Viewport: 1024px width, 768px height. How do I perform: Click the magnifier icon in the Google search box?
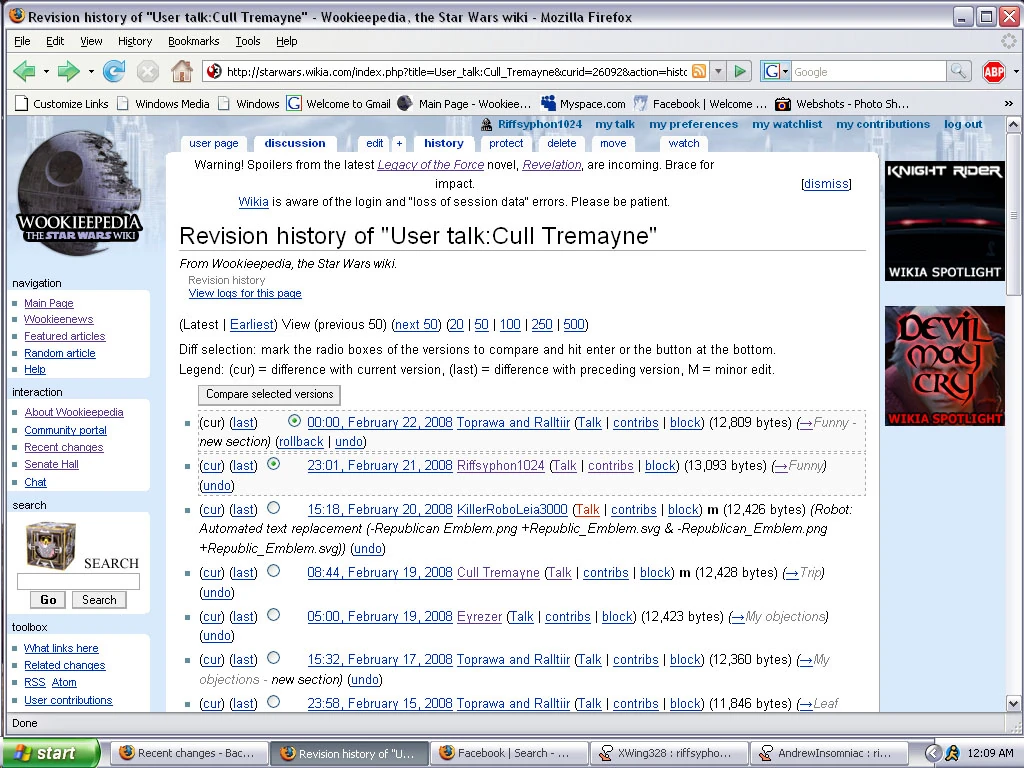(x=958, y=71)
